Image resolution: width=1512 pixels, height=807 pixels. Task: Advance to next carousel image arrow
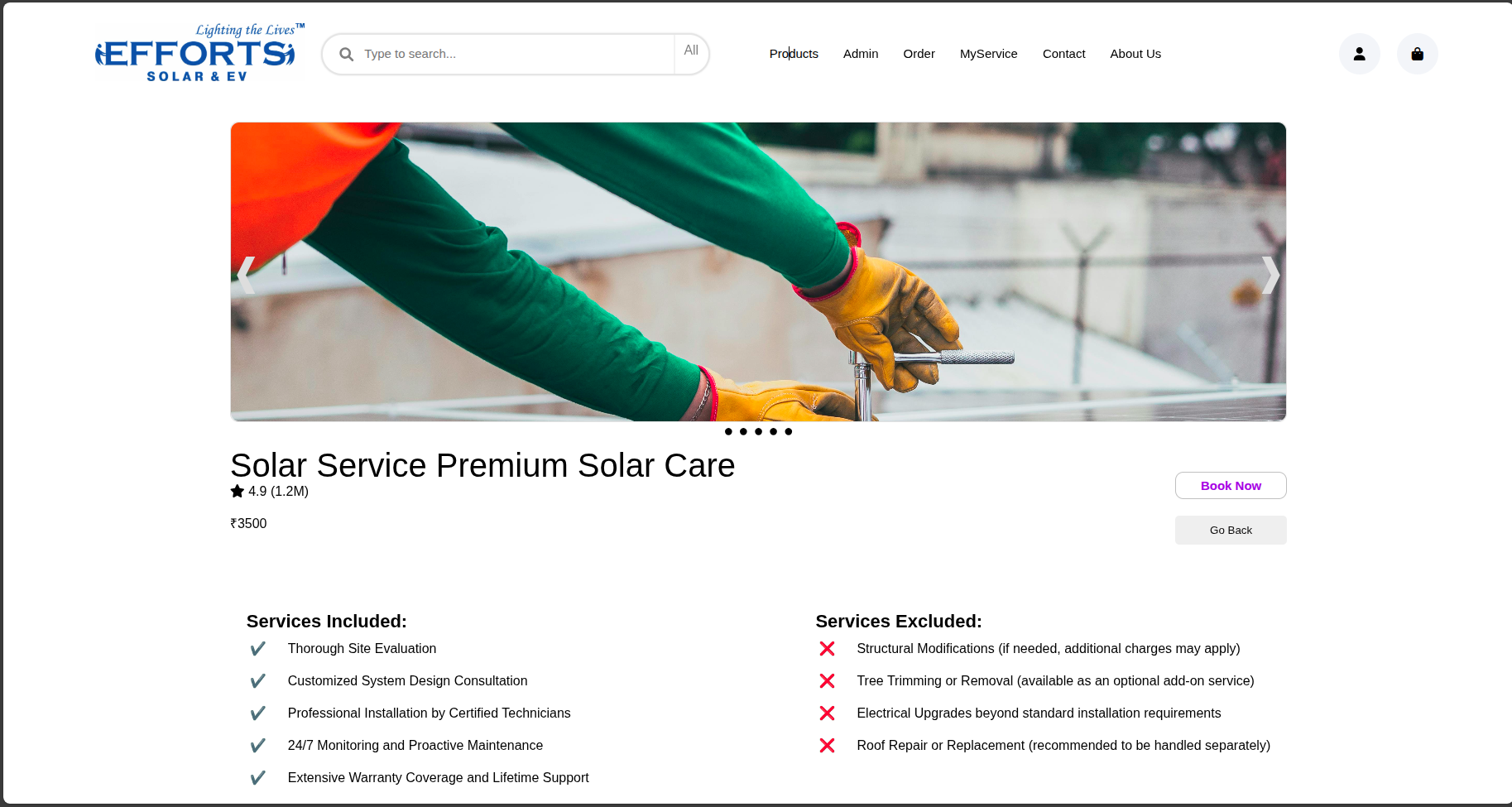(1270, 275)
